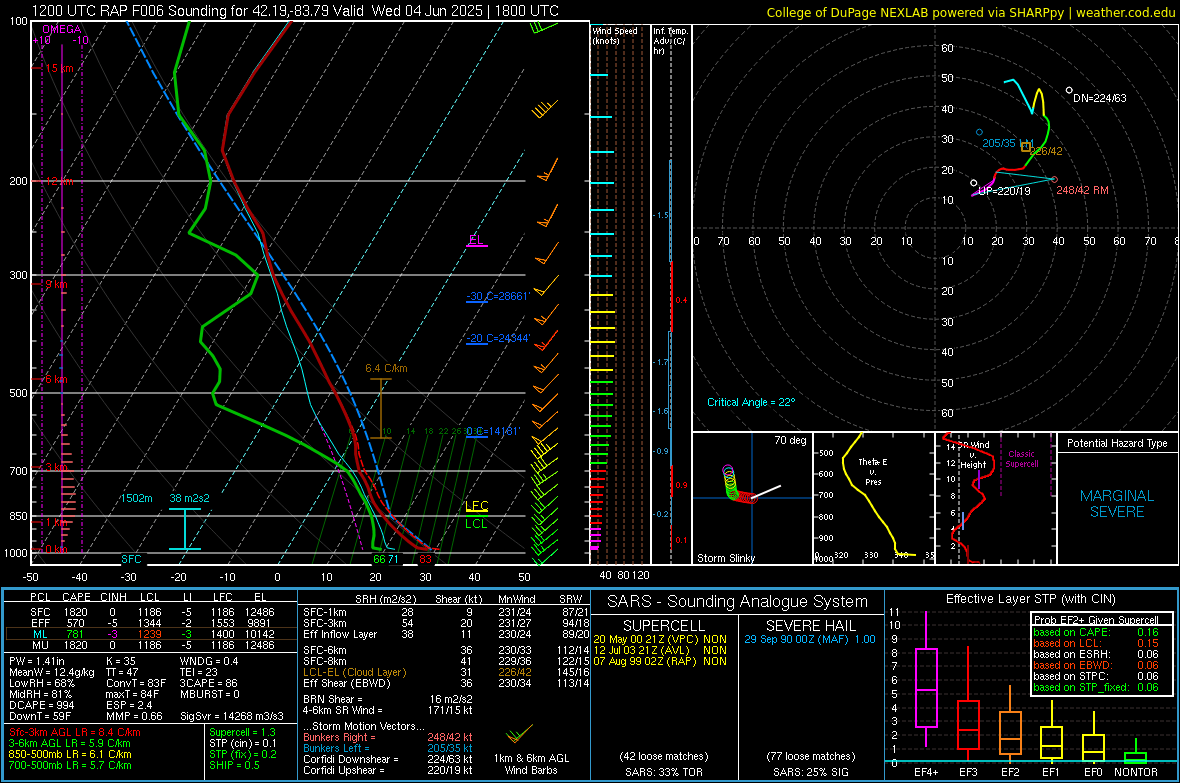Image resolution: width=1180 pixels, height=783 pixels.
Task: Click the Wind Speed (knots) panel header
Action: pyautogui.click(x=615, y=35)
